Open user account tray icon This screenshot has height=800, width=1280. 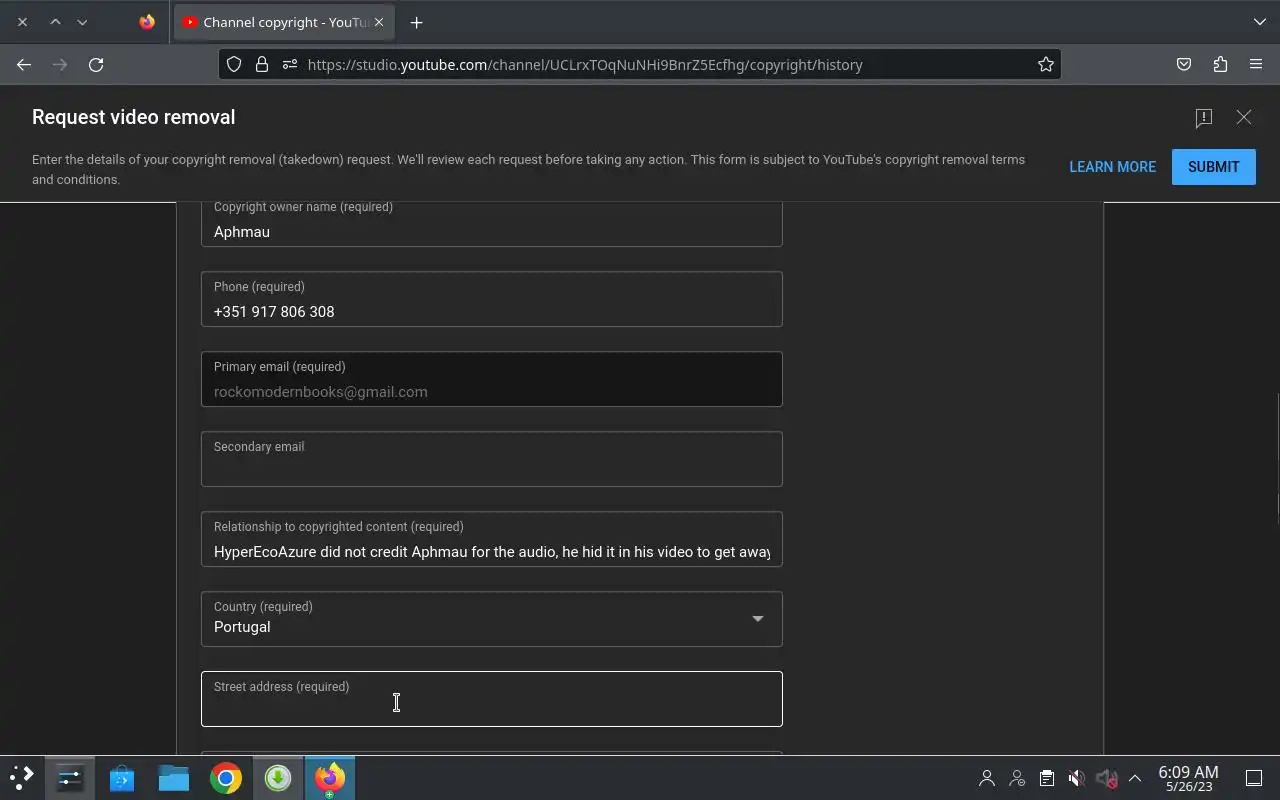point(987,778)
